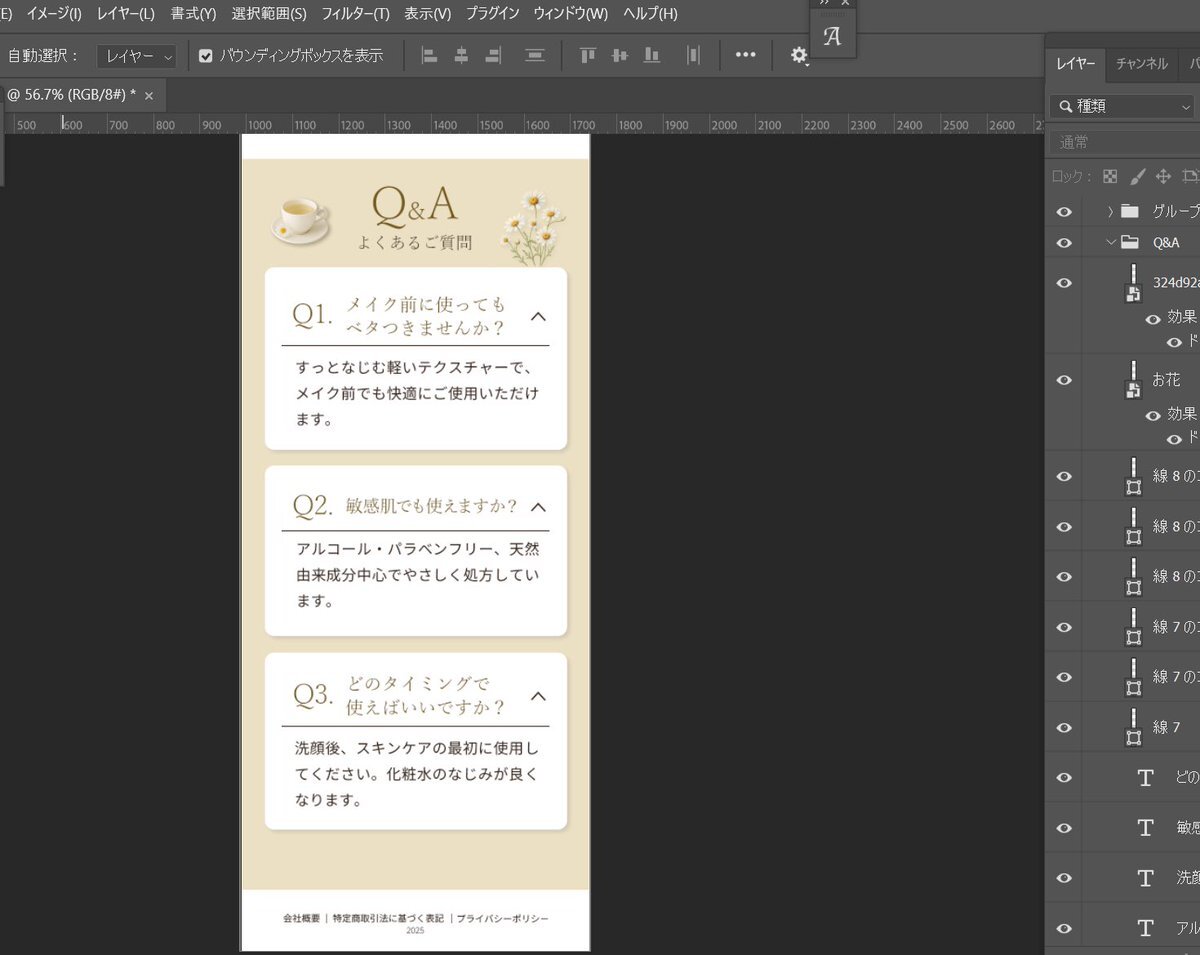
Task: Click the T icon of 敏感 text layer
Action: [x=1146, y=827]
